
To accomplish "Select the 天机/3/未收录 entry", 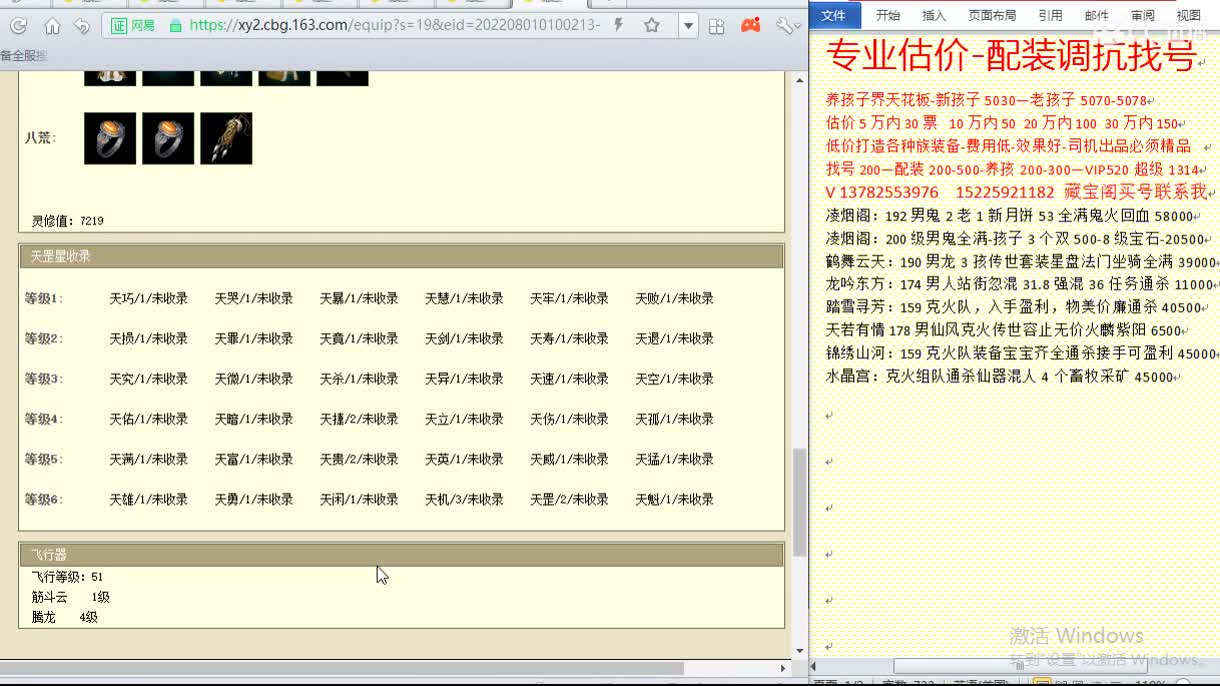I will (x=464, y=499).
